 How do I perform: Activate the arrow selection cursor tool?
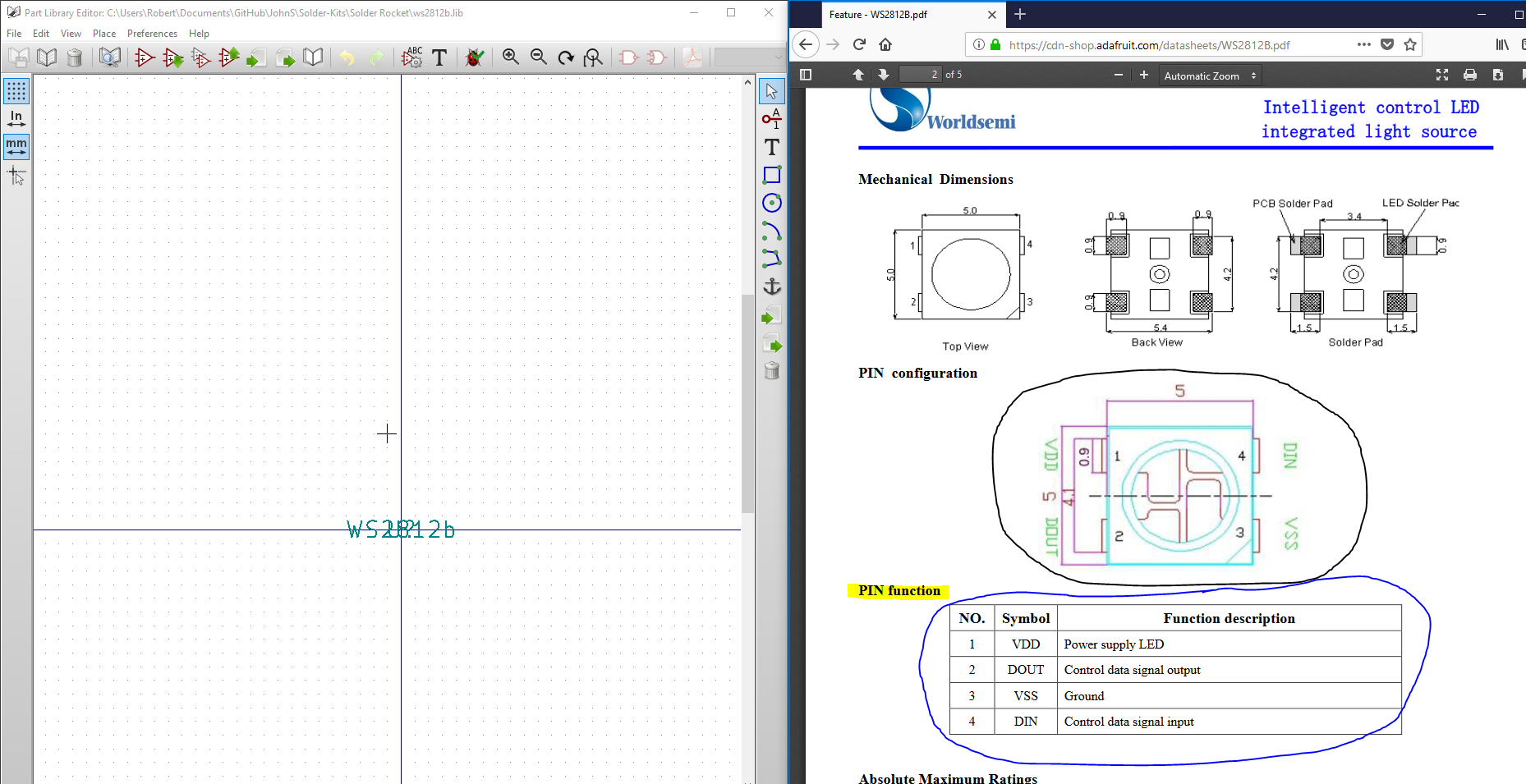tap(771, 91)
